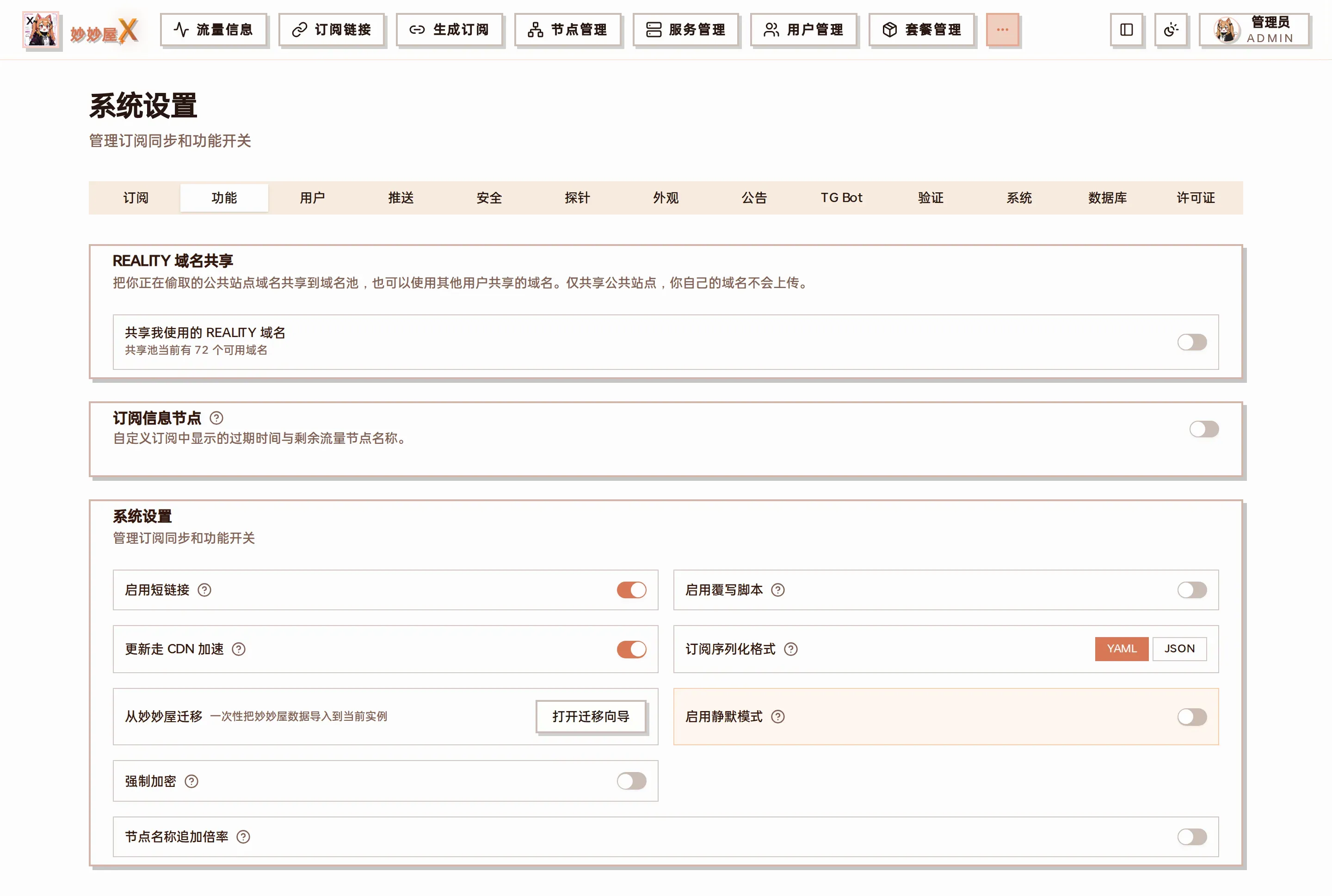Open the 系统 tab
This screenshot has height=896, width=1332.
1019,198
